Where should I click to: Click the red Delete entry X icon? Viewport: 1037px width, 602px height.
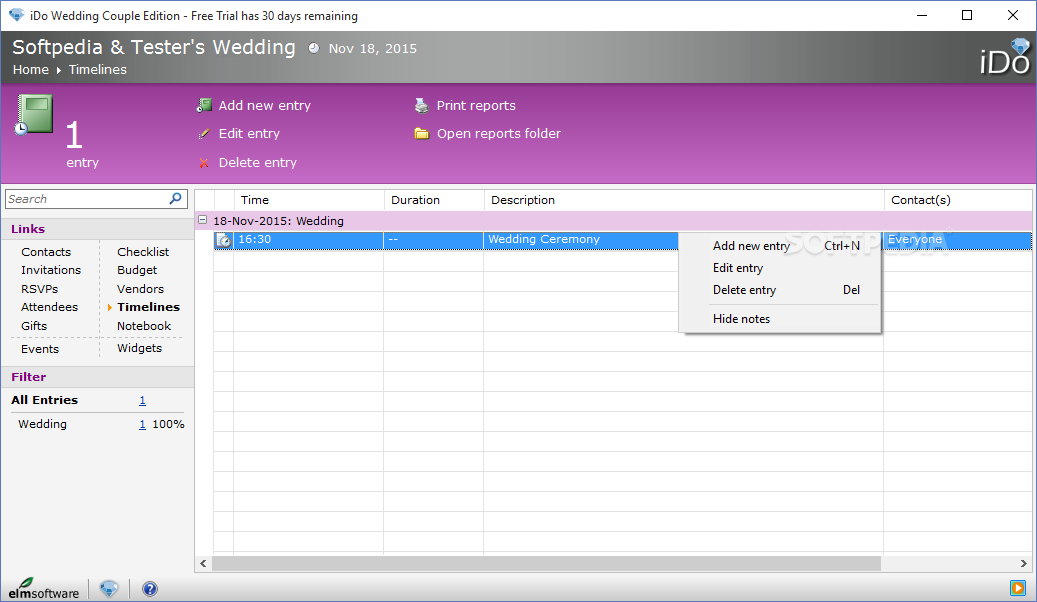pyautogui.click(x=204, y=163)
